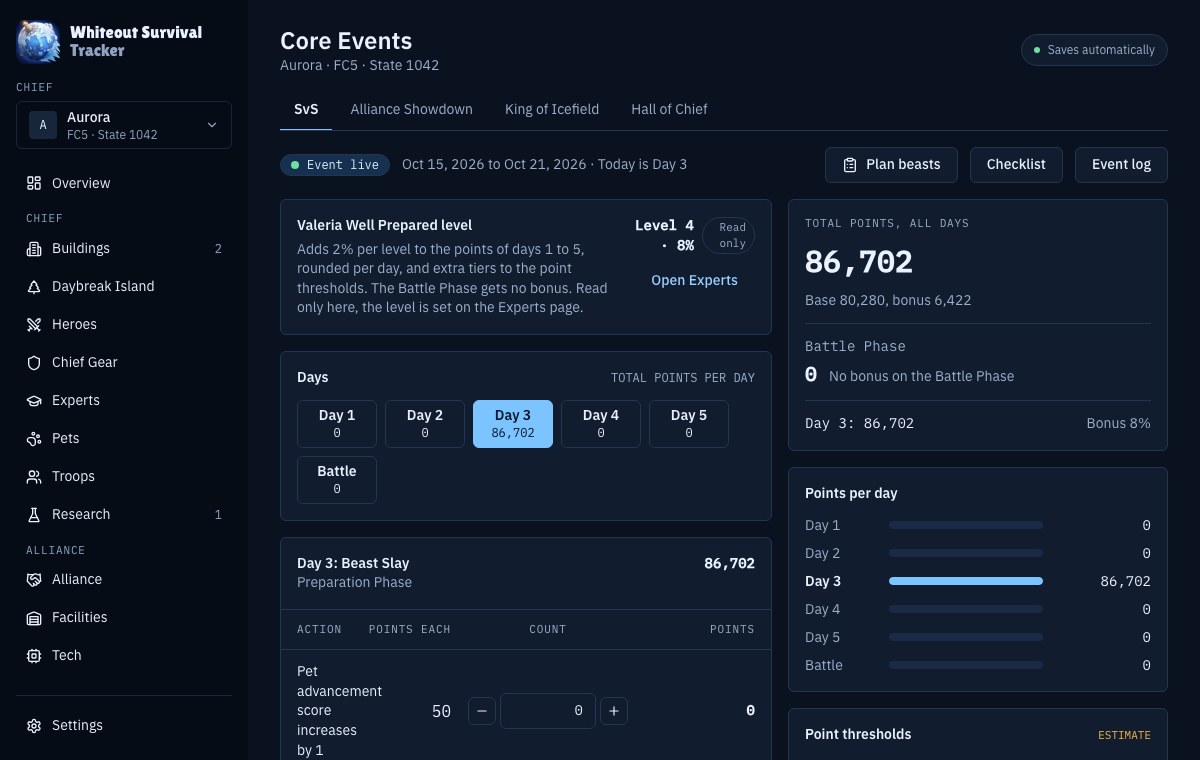Click the Heroes crossed-swords icon
Image resolution: width=1200 pixels, height=760 pixels.
34,324
